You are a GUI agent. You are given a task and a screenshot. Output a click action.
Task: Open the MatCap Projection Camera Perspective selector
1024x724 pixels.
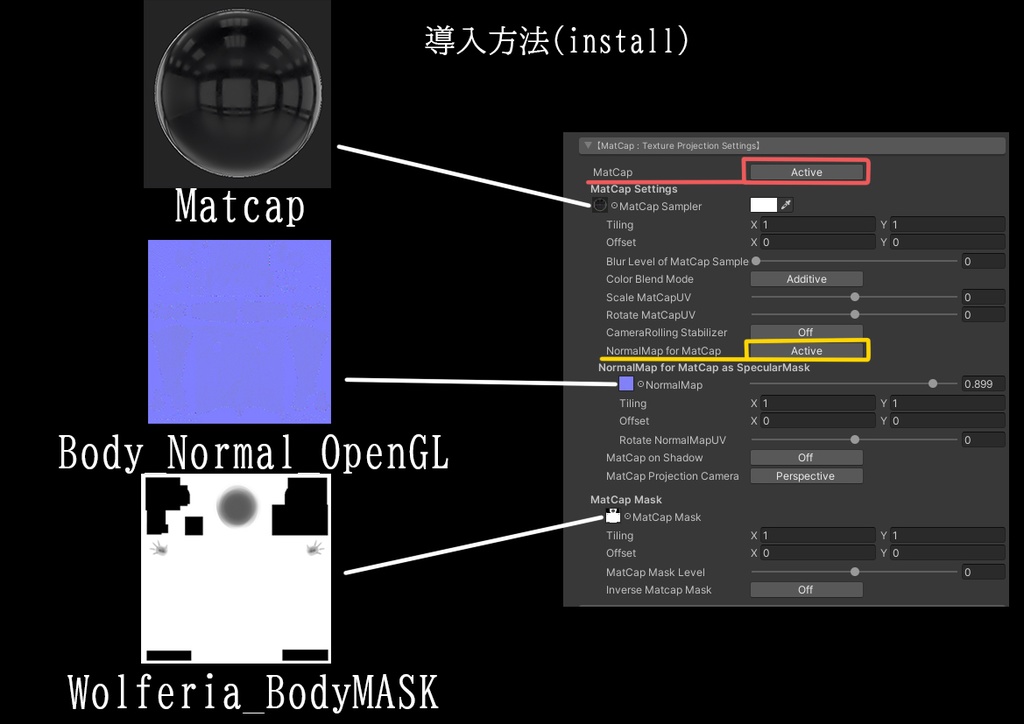pyautogui.click(x=806, y=475)
